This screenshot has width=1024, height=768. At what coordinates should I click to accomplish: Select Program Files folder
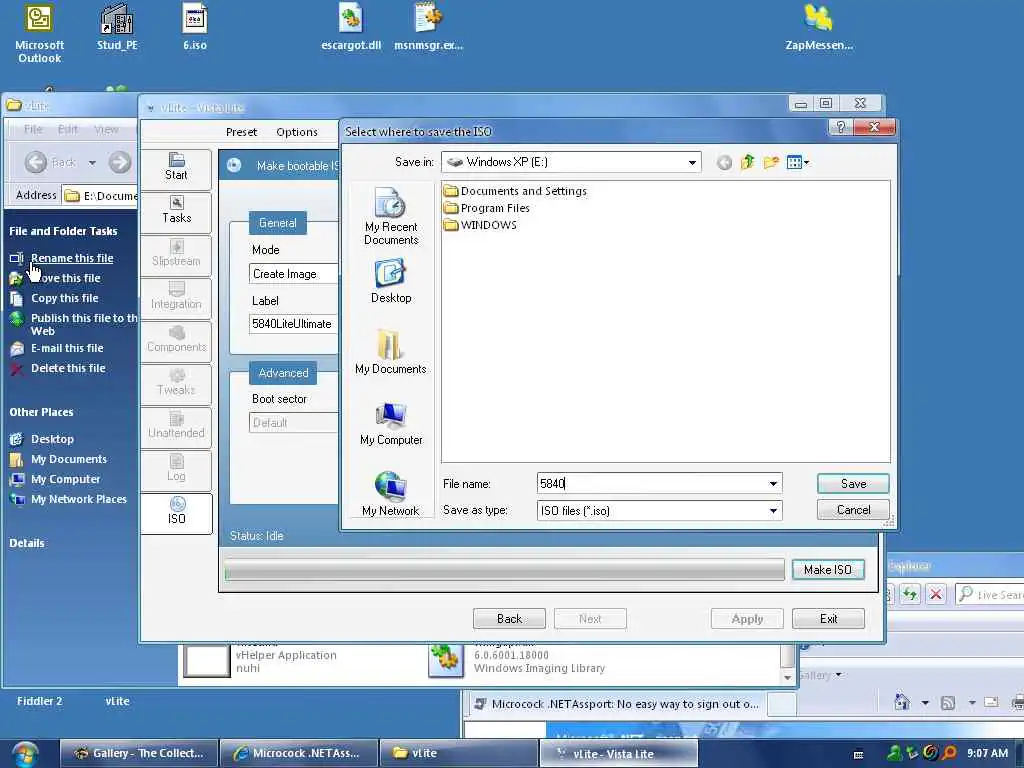tap(487, 208)
